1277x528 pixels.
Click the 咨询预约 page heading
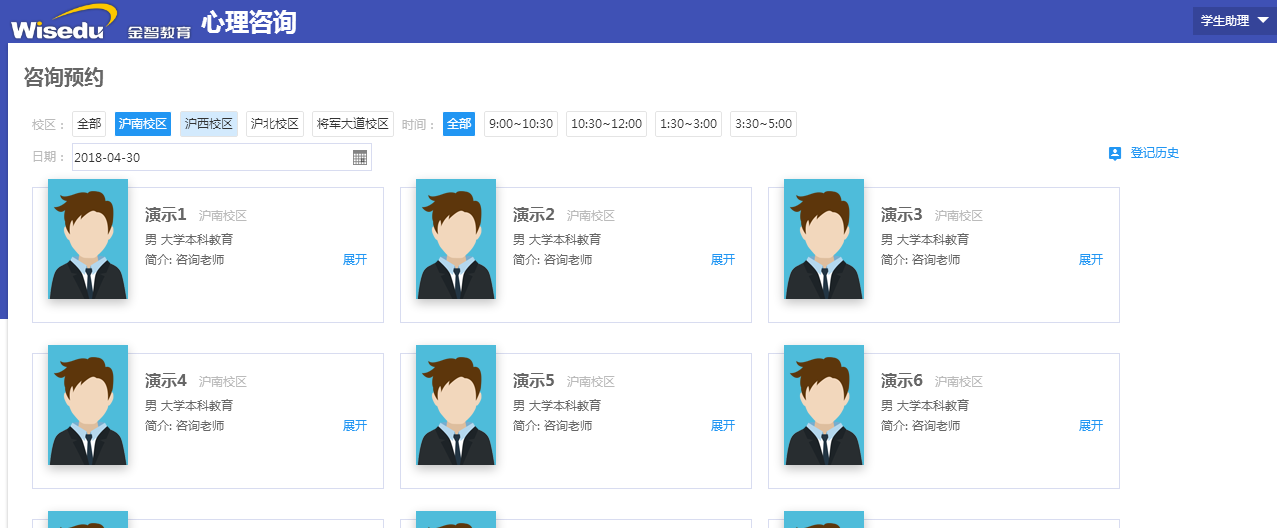(x=64, y=78)
